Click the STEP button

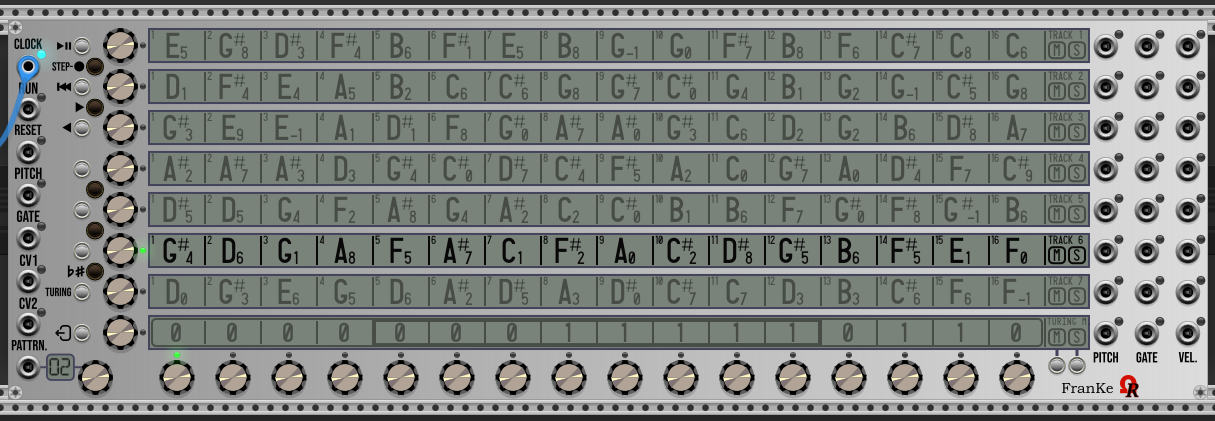95,67
